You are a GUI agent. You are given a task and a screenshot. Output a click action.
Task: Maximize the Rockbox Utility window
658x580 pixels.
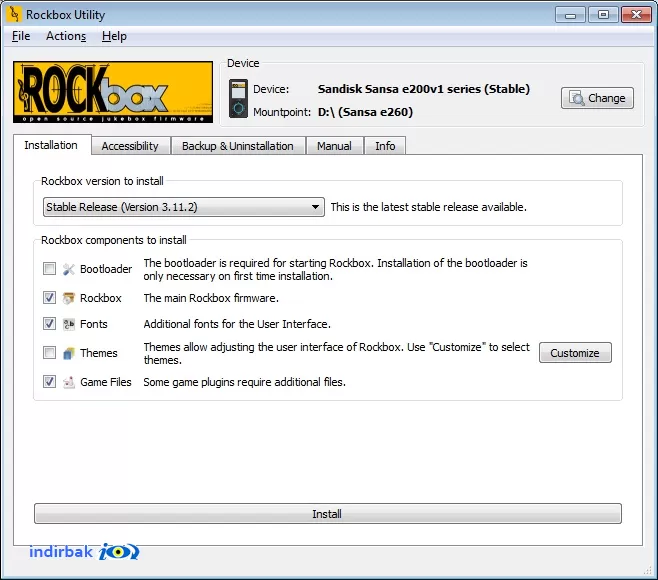click(603, 15)
